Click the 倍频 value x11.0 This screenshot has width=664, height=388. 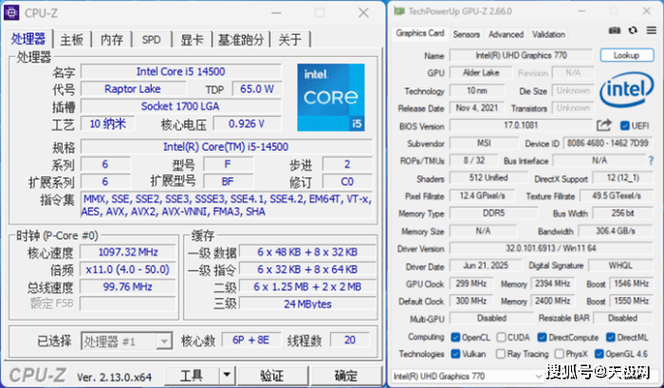click(x=128, y=269)
